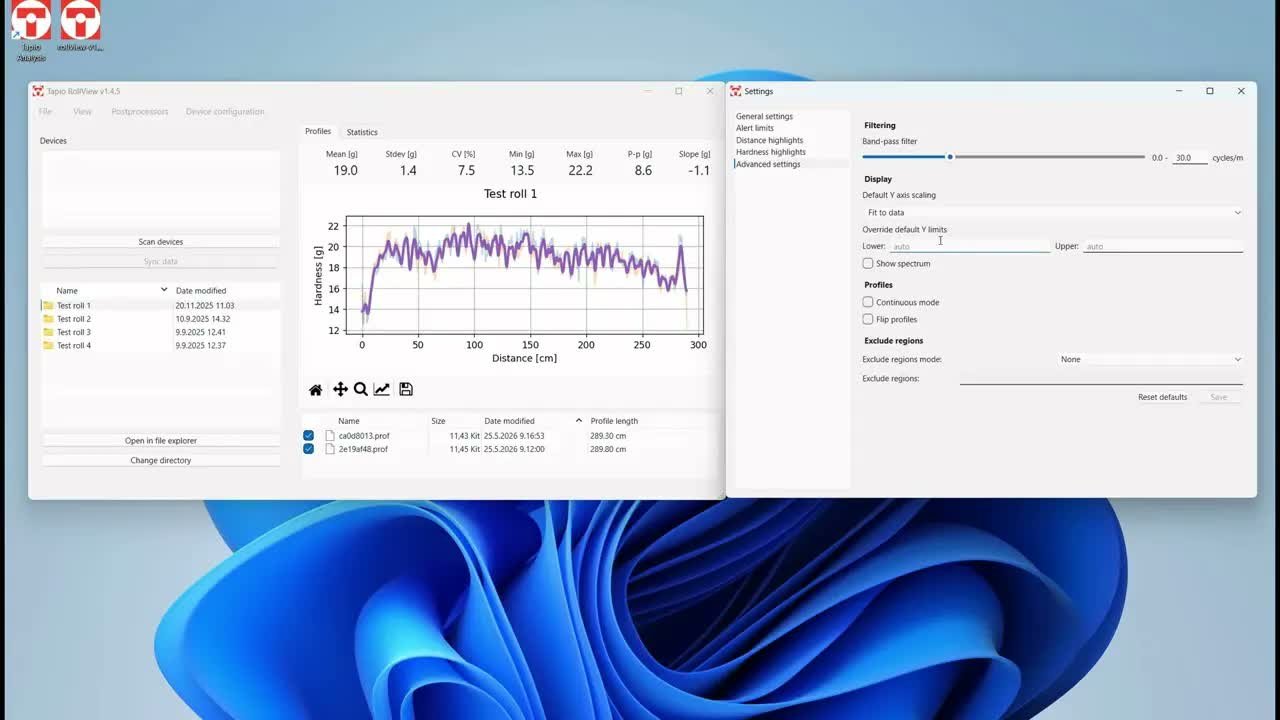Adjust the Band-pass filter slider handle

point(950,157)
